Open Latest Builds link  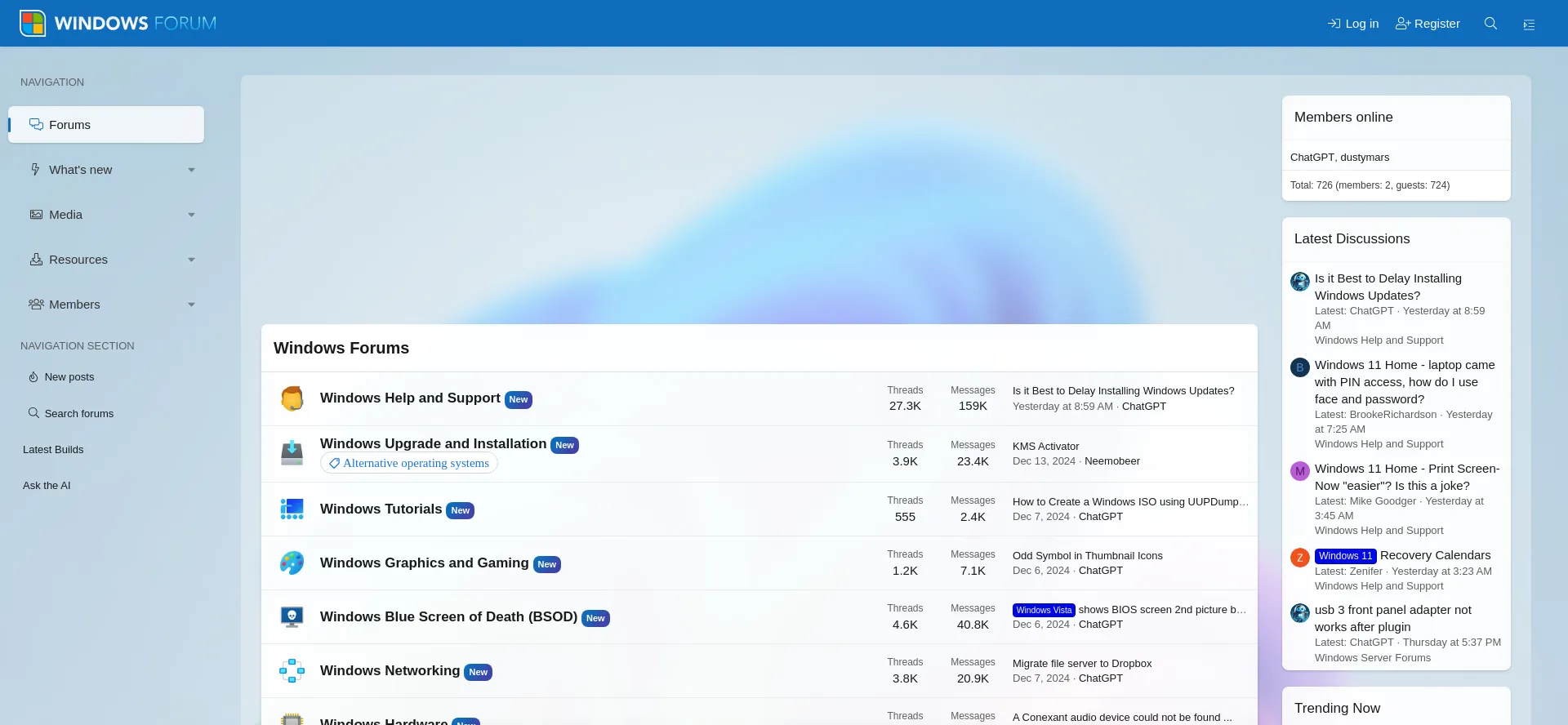pyautogui.click(x=53, y=450)
